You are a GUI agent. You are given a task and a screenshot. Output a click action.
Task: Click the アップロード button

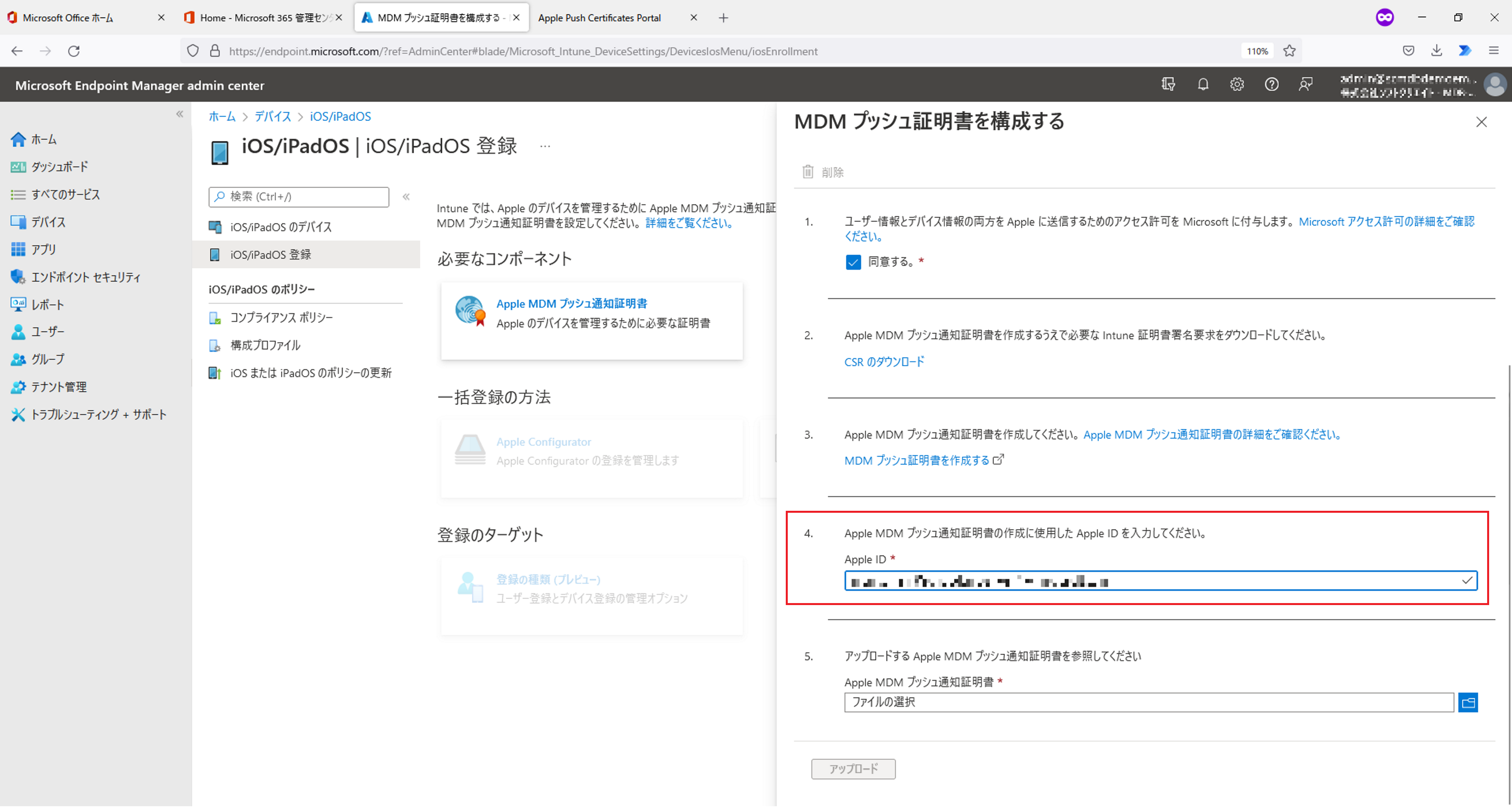tap(853, 769)
